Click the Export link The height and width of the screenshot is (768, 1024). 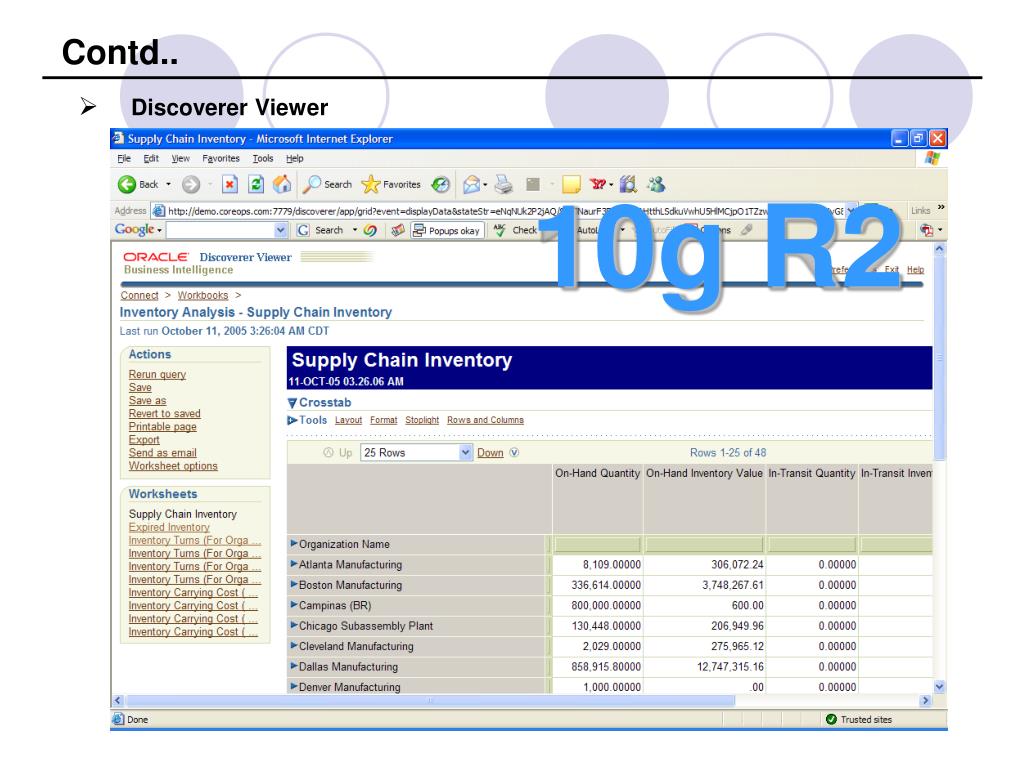coord(144,440)
